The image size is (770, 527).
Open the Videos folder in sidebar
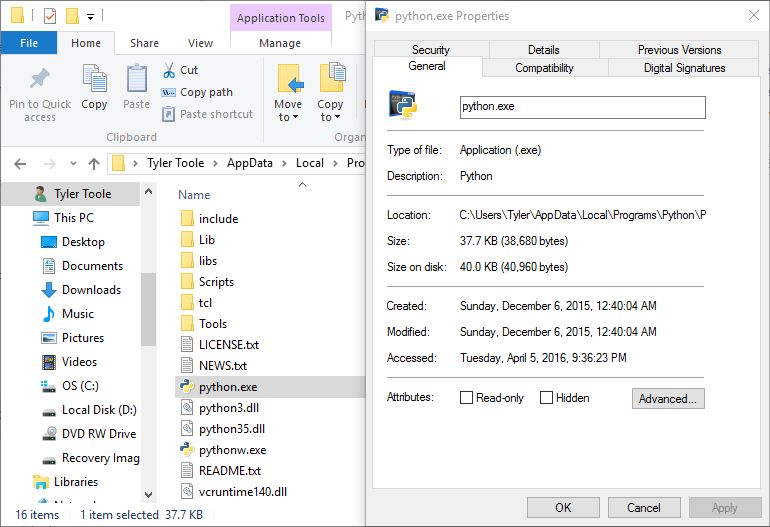(x=79, y=362)
